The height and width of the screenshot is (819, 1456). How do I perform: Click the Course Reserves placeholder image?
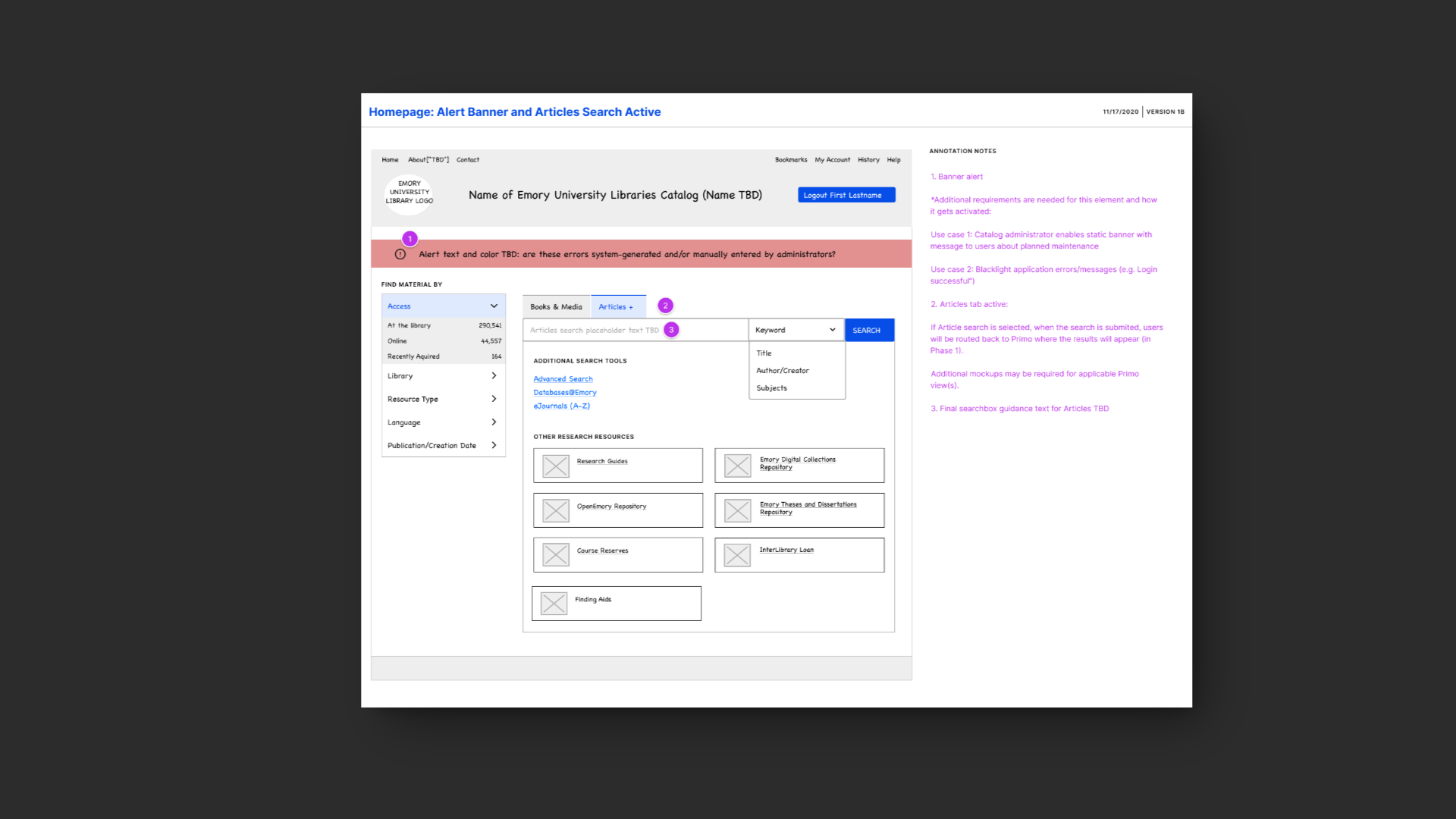coord(556,555)
